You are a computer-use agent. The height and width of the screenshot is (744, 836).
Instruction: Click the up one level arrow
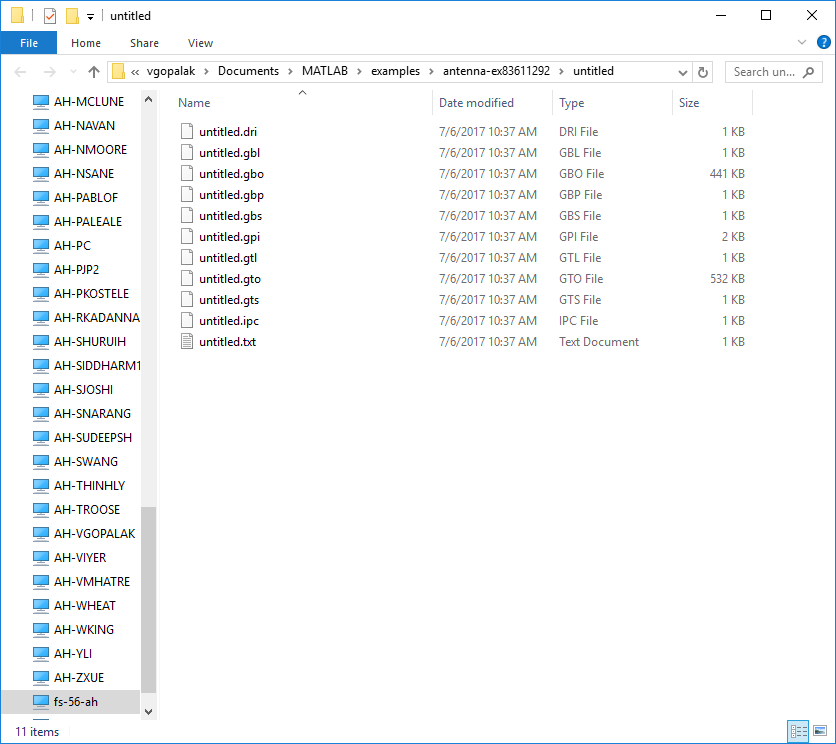coord(93,71)
